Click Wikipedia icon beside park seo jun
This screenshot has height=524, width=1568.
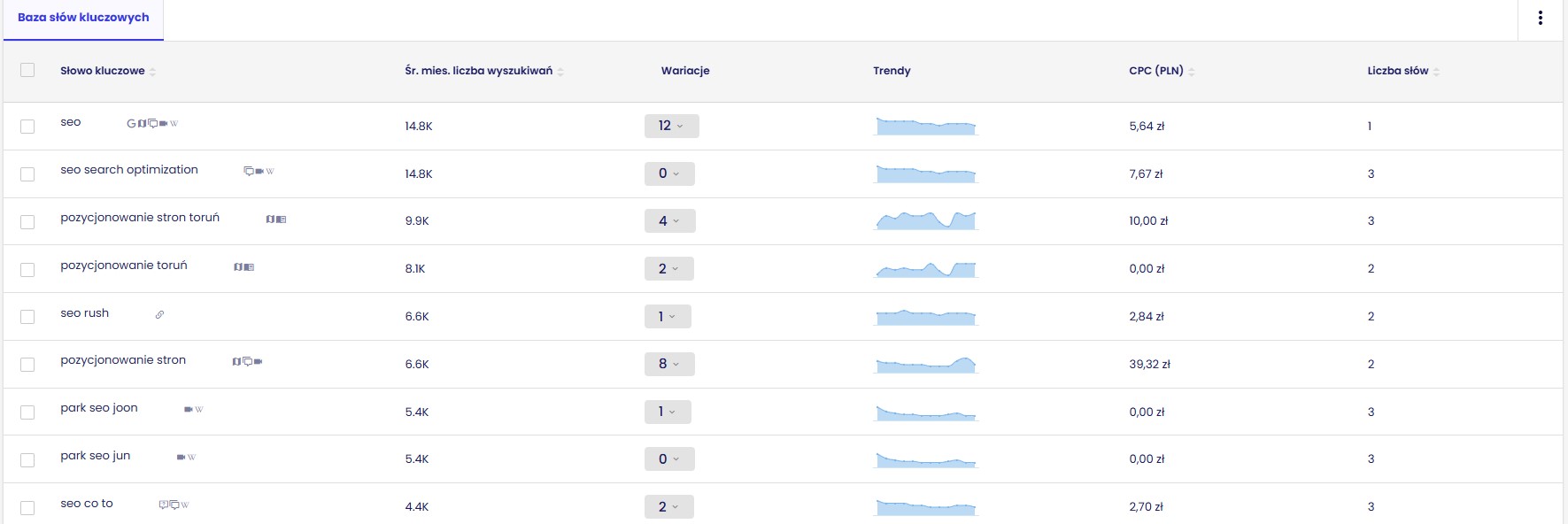coord(191,458)
